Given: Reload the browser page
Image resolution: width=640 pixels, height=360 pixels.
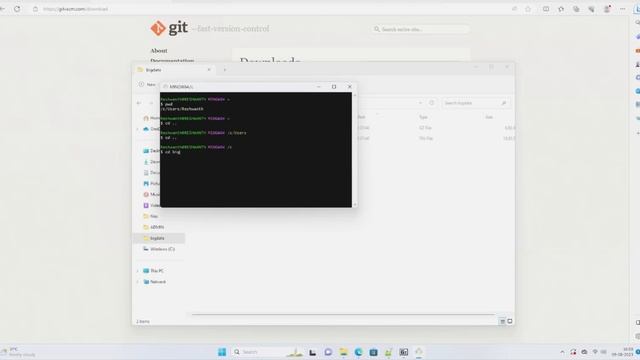Looking at the screenshot, I should pyautogui.click(x=17, y=9).
